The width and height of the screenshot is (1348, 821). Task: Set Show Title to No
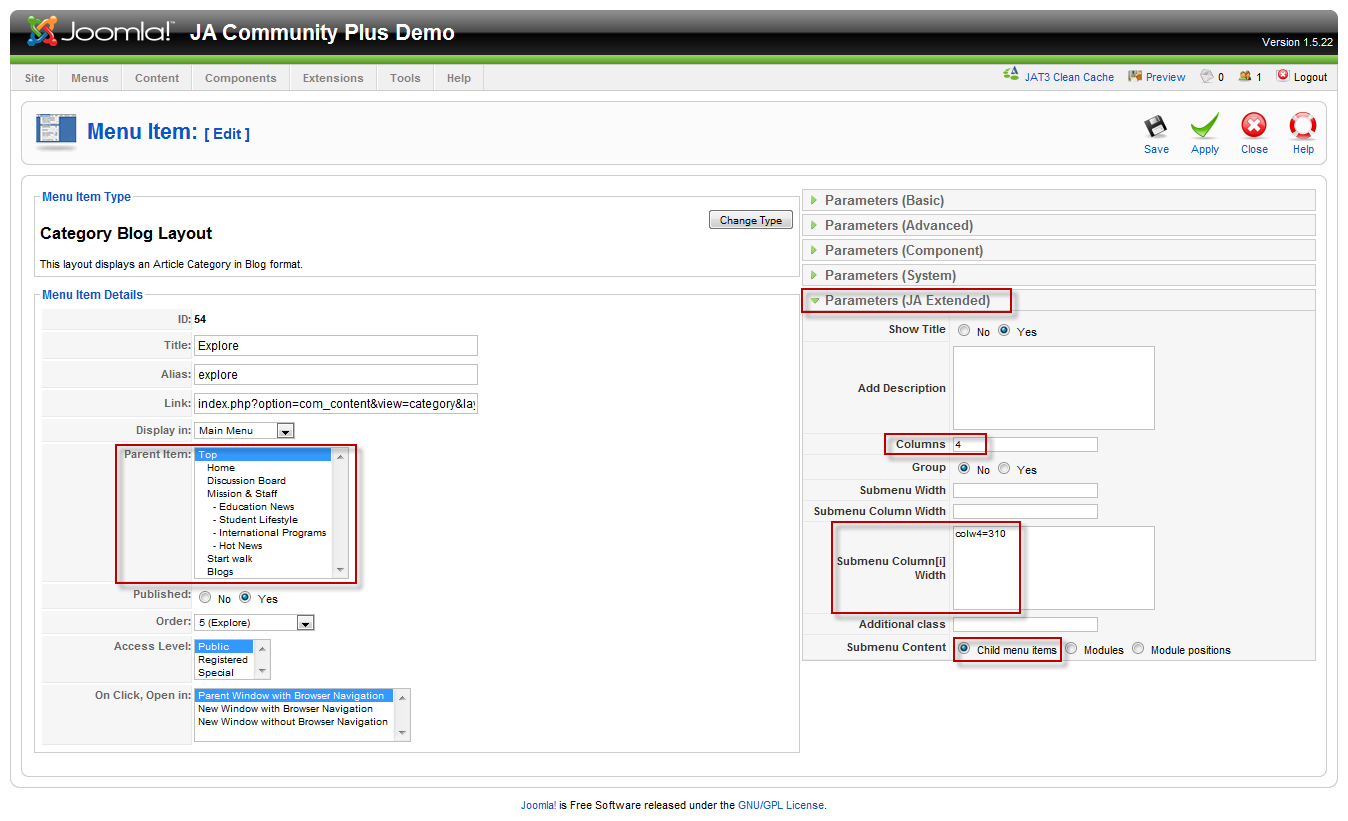[x=964, y=330]
